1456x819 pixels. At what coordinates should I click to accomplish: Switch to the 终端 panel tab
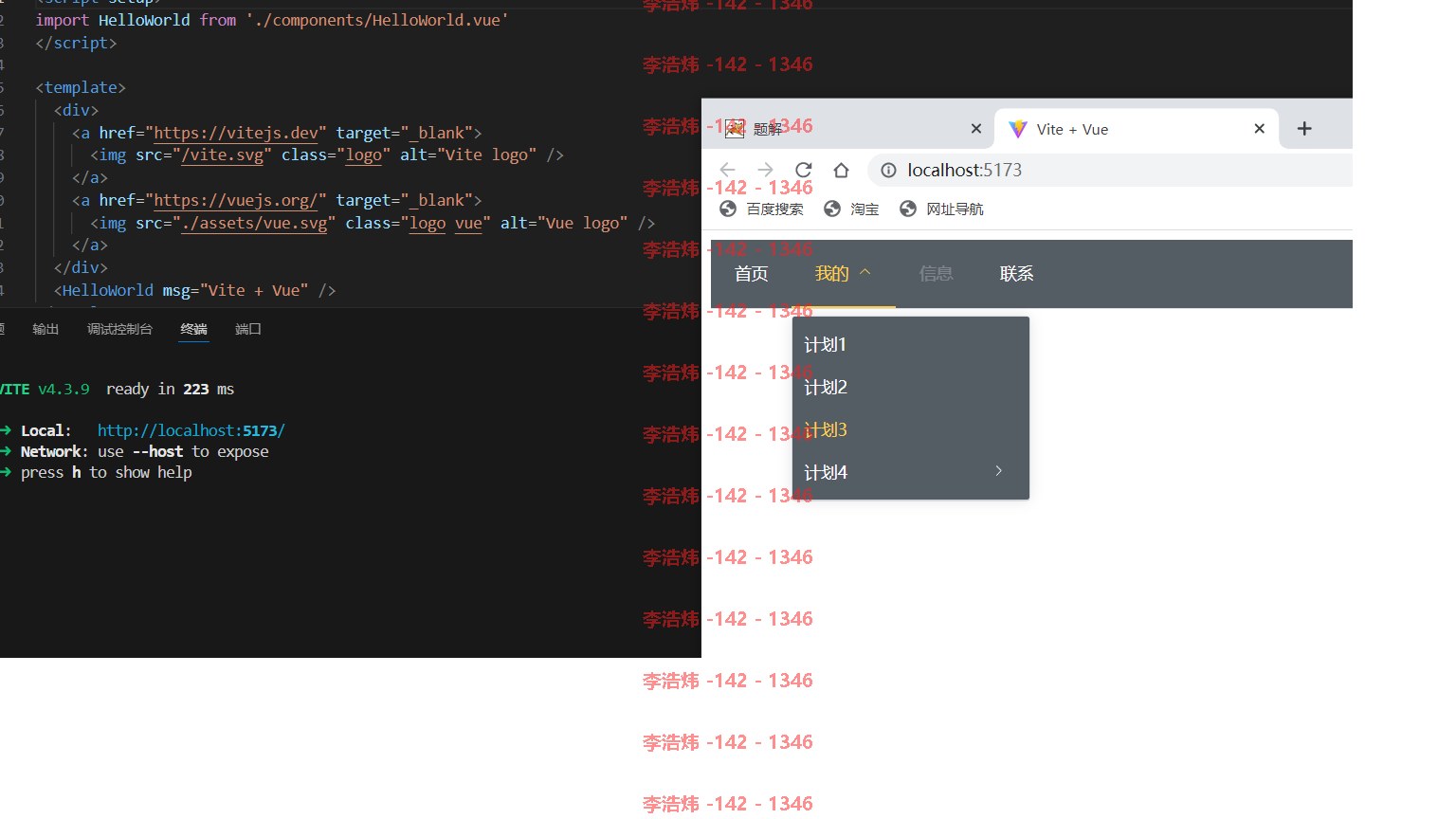tap(194, 329)
